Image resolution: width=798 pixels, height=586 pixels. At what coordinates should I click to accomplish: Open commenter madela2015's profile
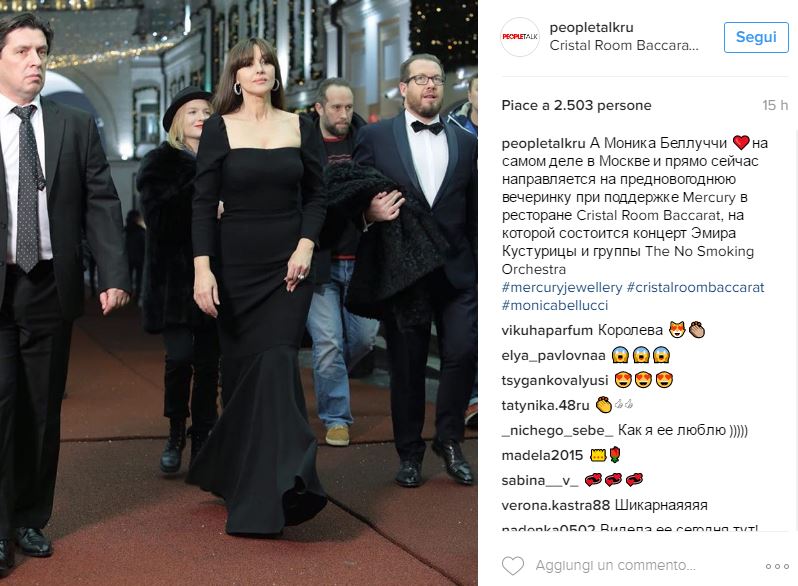542,455
